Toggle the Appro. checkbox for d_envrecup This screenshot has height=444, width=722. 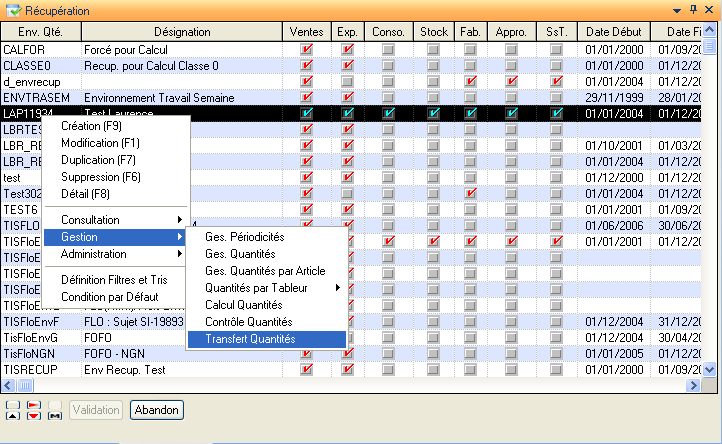point(511,81)
